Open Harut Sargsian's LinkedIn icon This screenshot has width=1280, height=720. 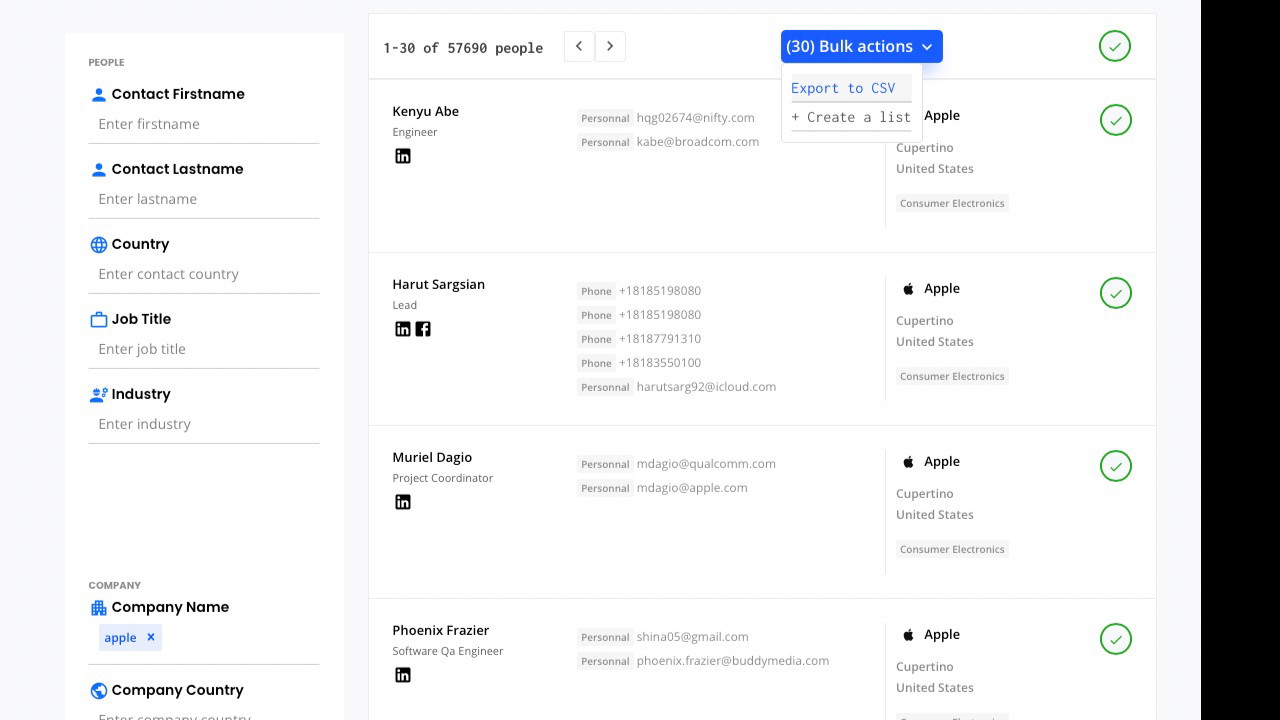pos(403,329)
